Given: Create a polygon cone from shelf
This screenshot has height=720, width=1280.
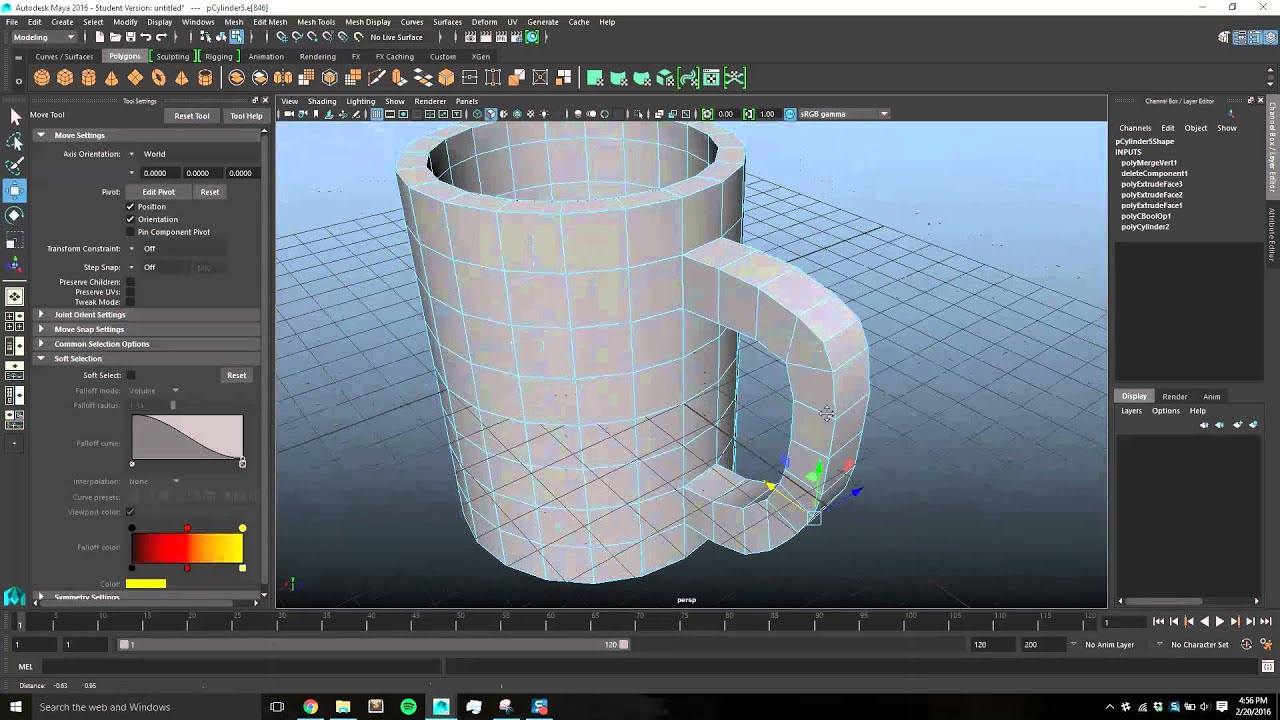Looking at the screenshot, I should pos(111,78).
